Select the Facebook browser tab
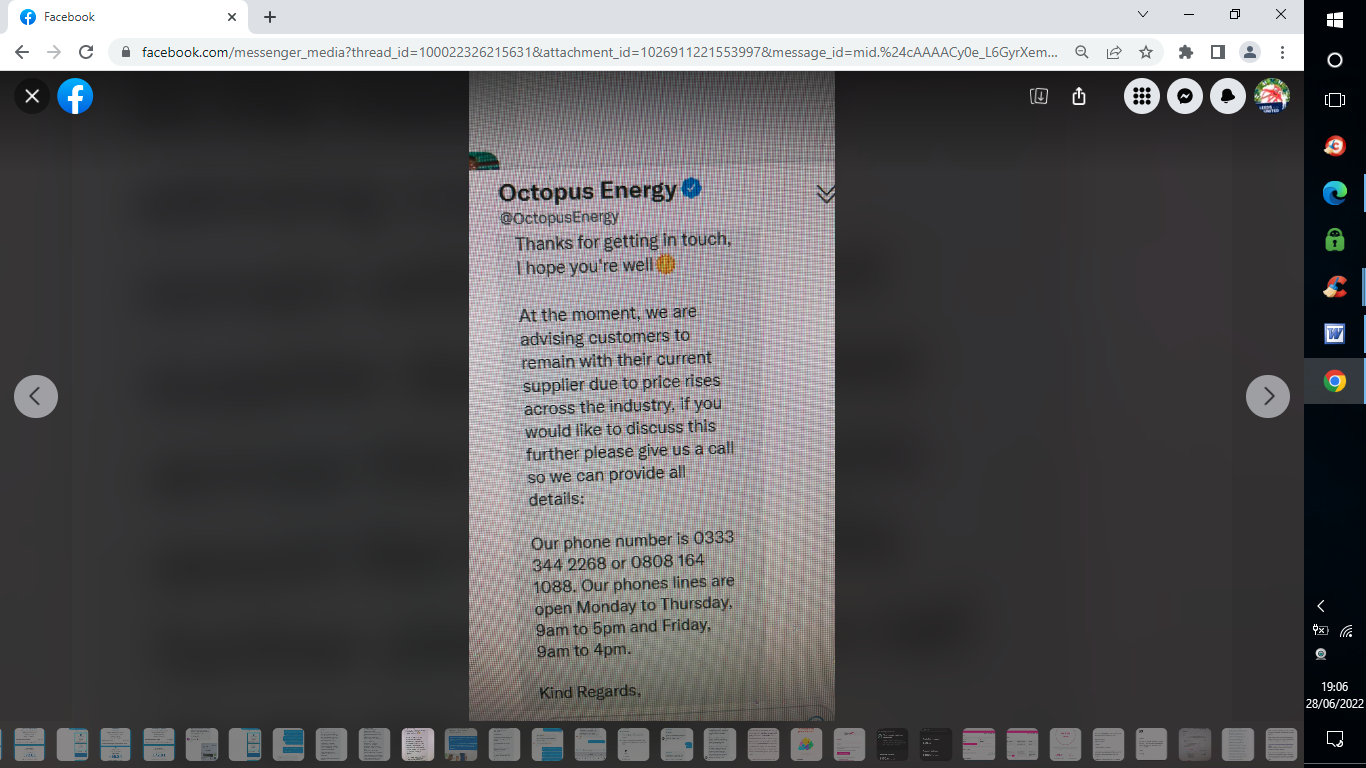 128,17
